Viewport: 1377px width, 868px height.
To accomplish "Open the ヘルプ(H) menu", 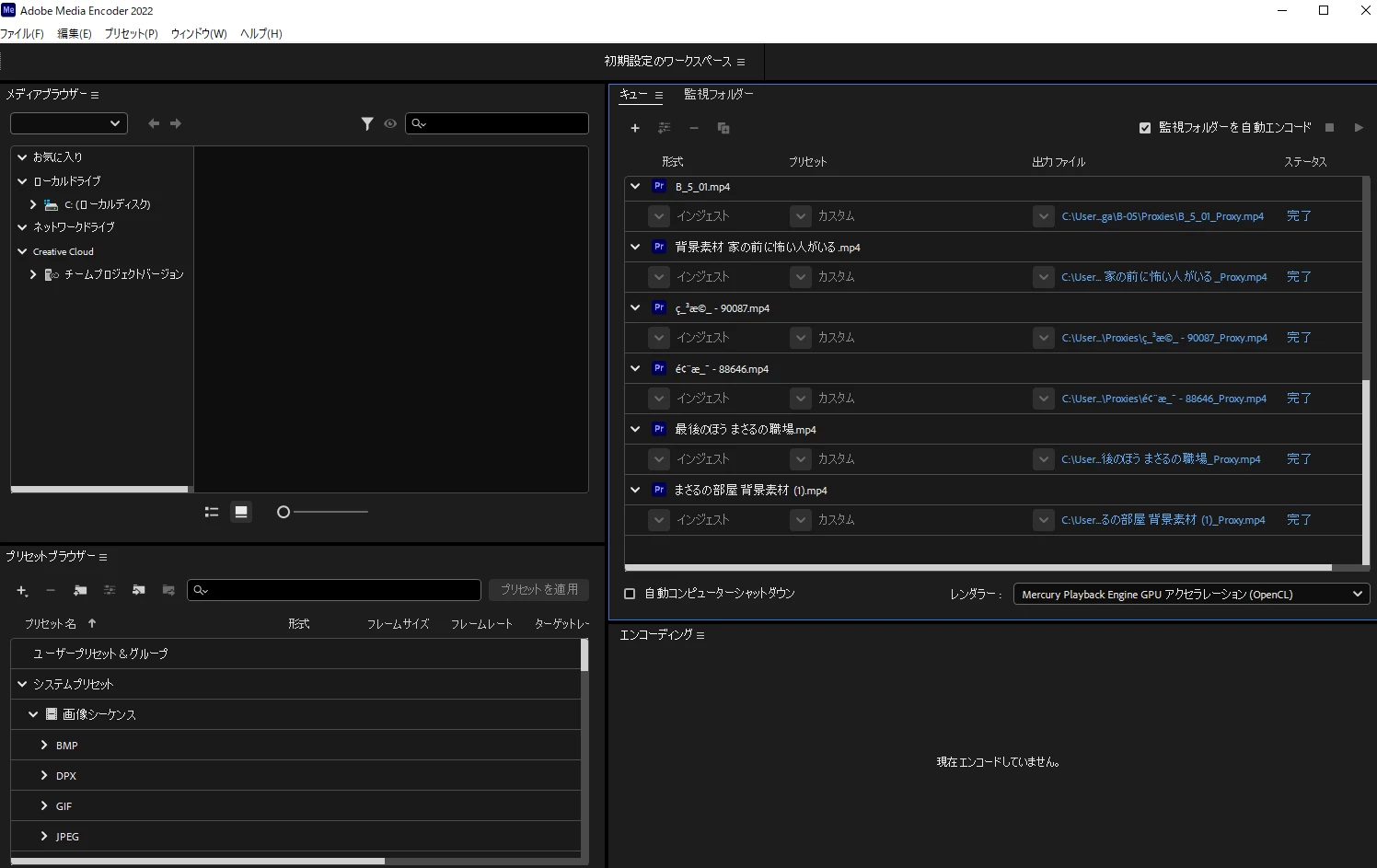I will click(x=261, y=33).
